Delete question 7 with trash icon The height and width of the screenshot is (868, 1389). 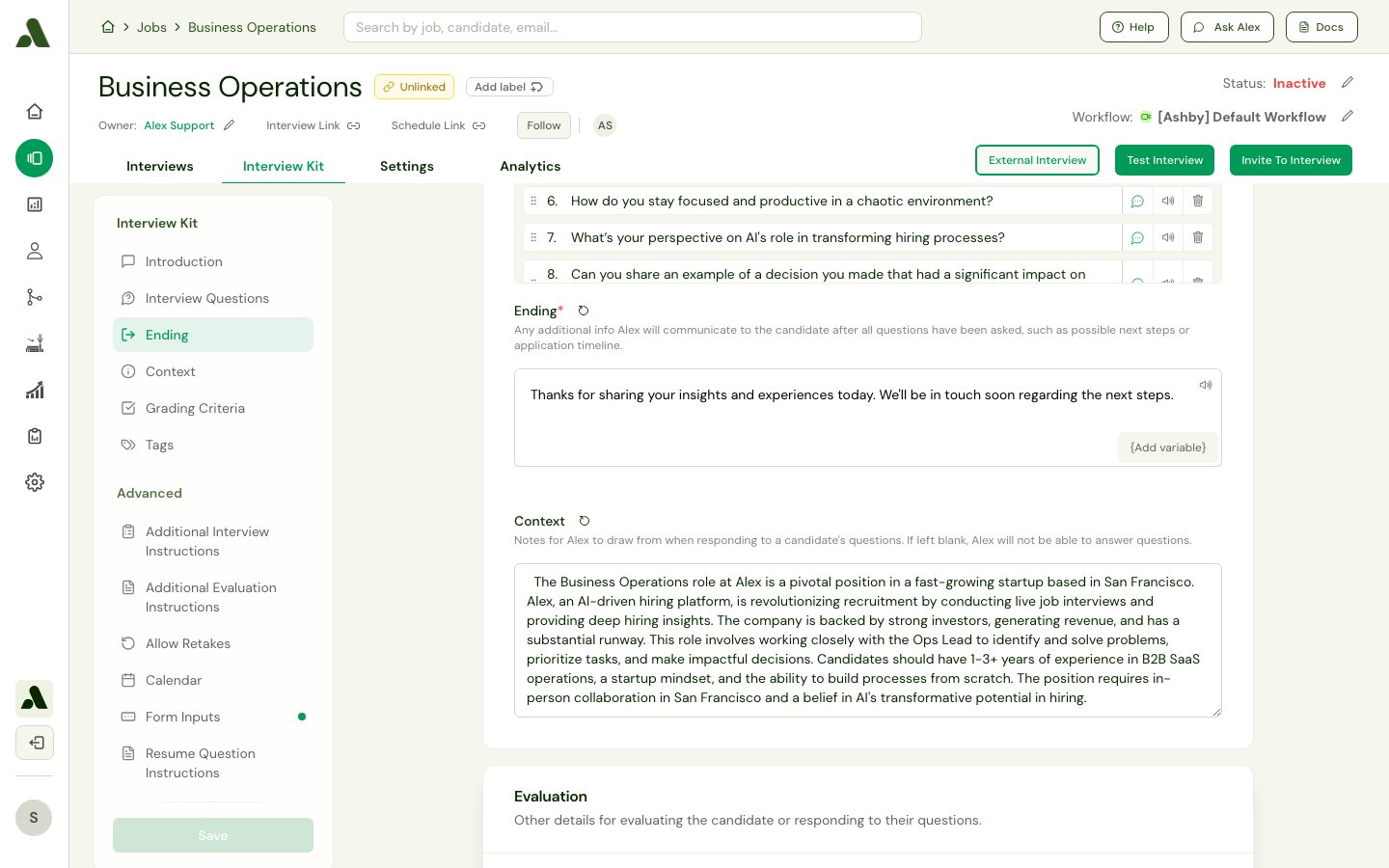click(1198, 237)
